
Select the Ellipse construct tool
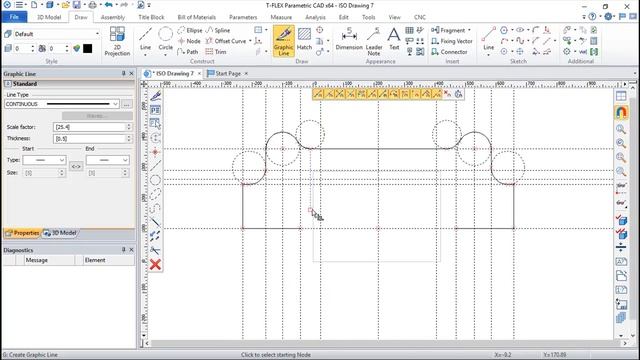coord(190,30)
